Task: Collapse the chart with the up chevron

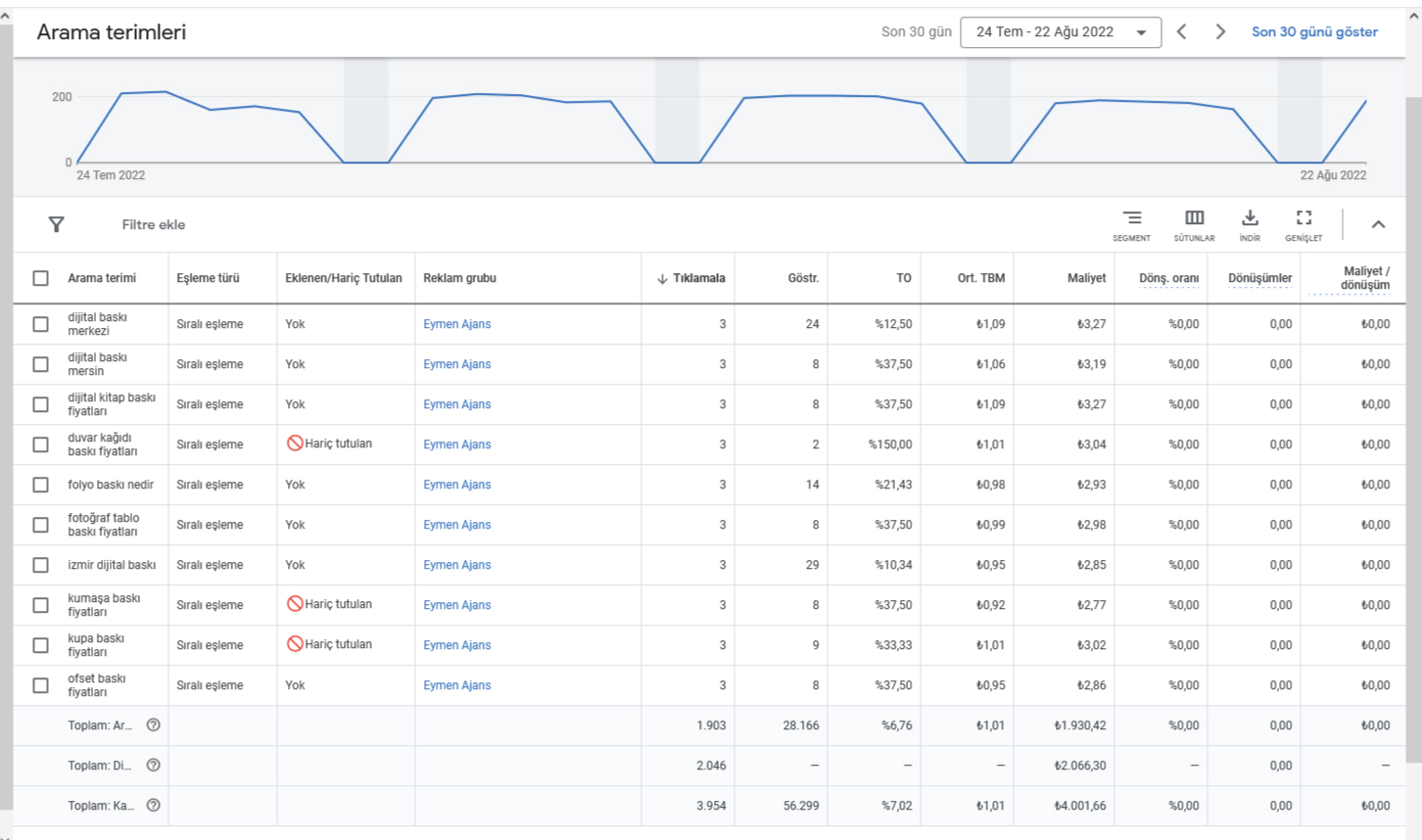Action: (1378, 224)
